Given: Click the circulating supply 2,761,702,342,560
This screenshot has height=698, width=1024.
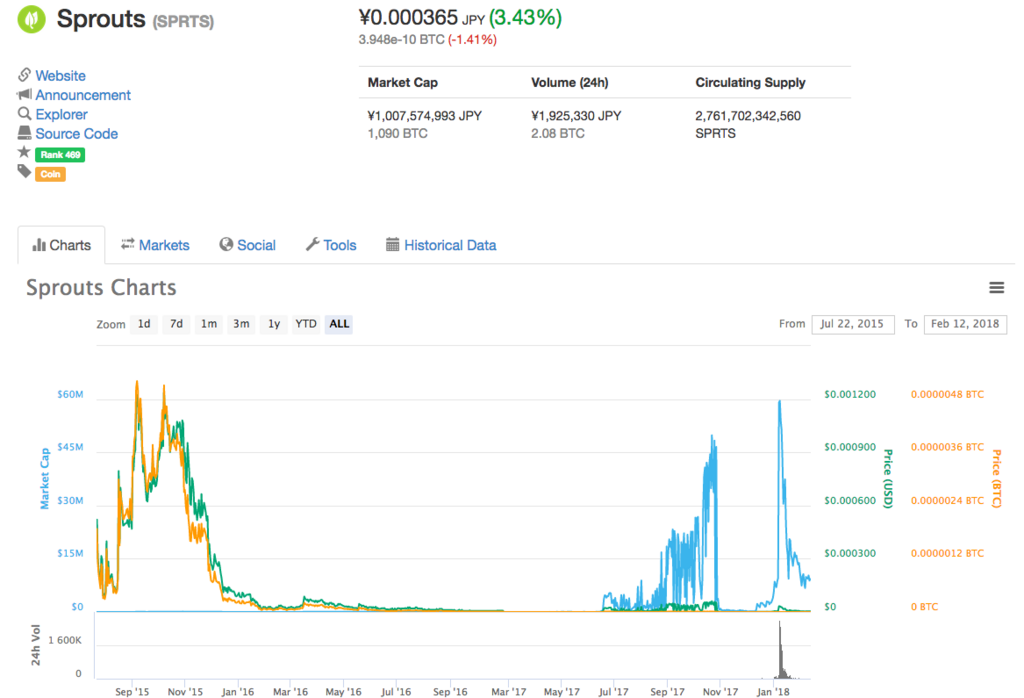Looking at the screenshot, I should (x=748, y=116).
